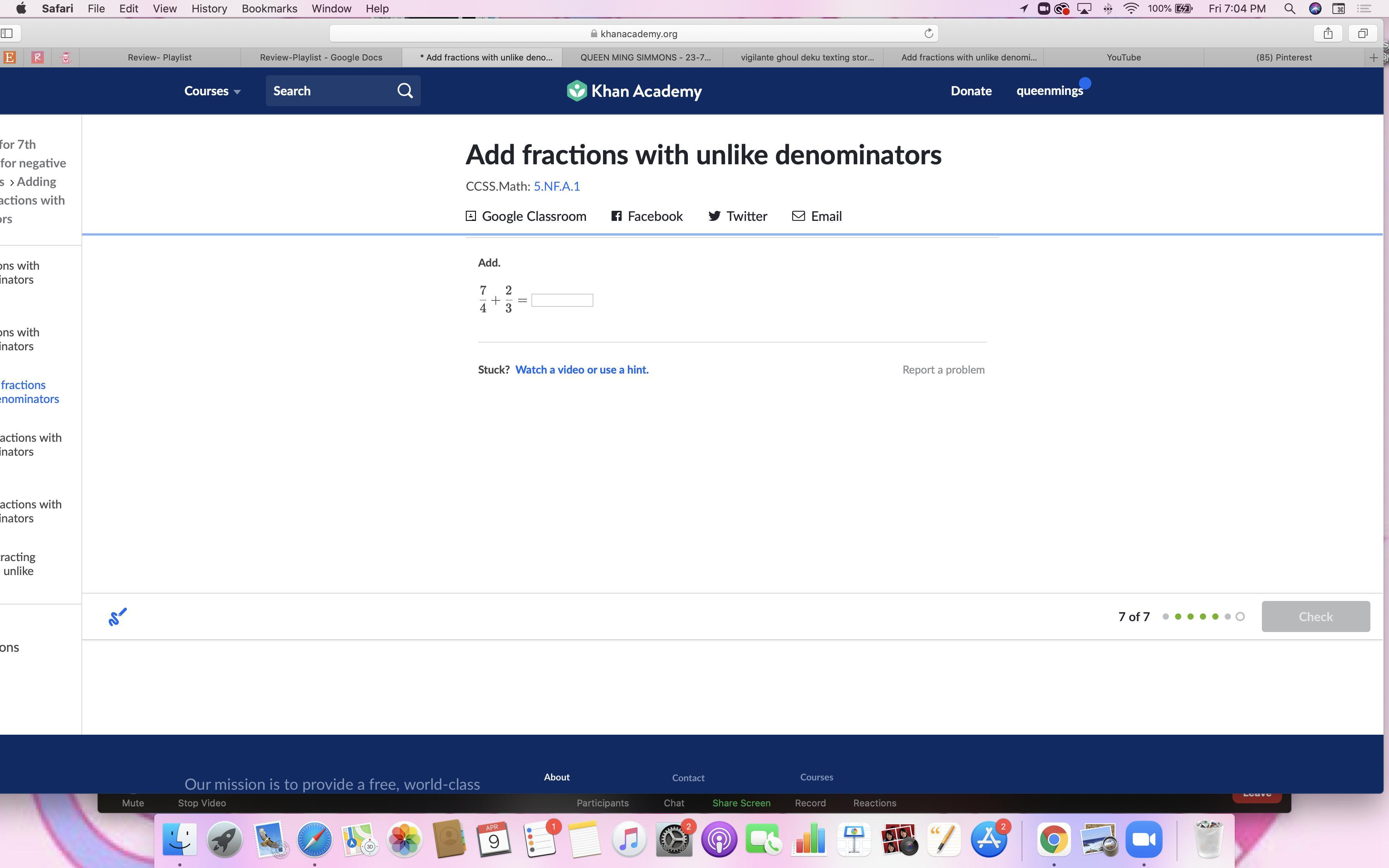
Task: Open the tab overview button
Action: tap(1363, 33)
